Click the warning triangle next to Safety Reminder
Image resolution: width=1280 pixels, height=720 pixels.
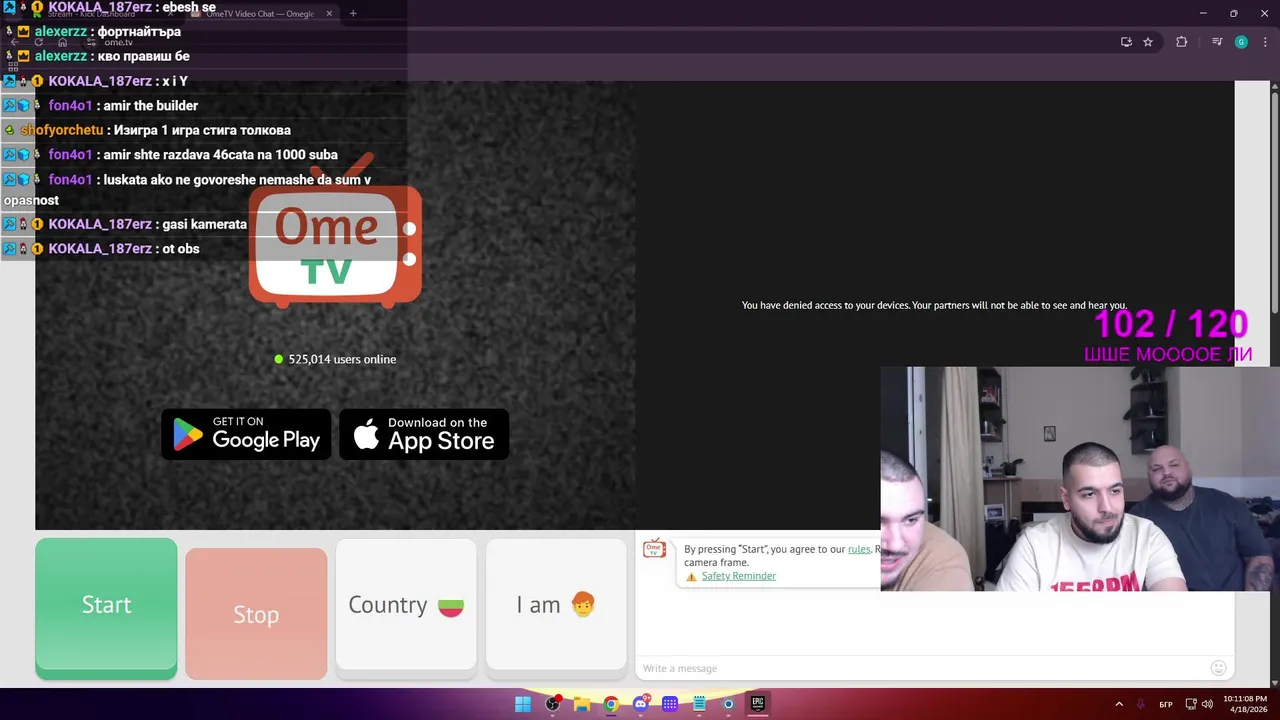coord(691,577)
